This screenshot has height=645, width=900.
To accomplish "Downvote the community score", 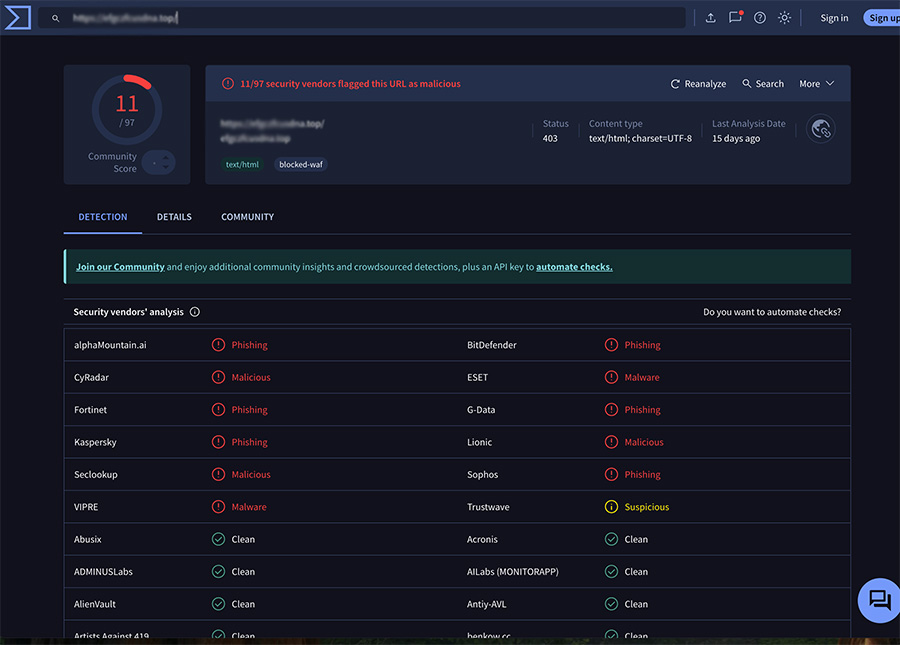I will (x=165, y=167).
